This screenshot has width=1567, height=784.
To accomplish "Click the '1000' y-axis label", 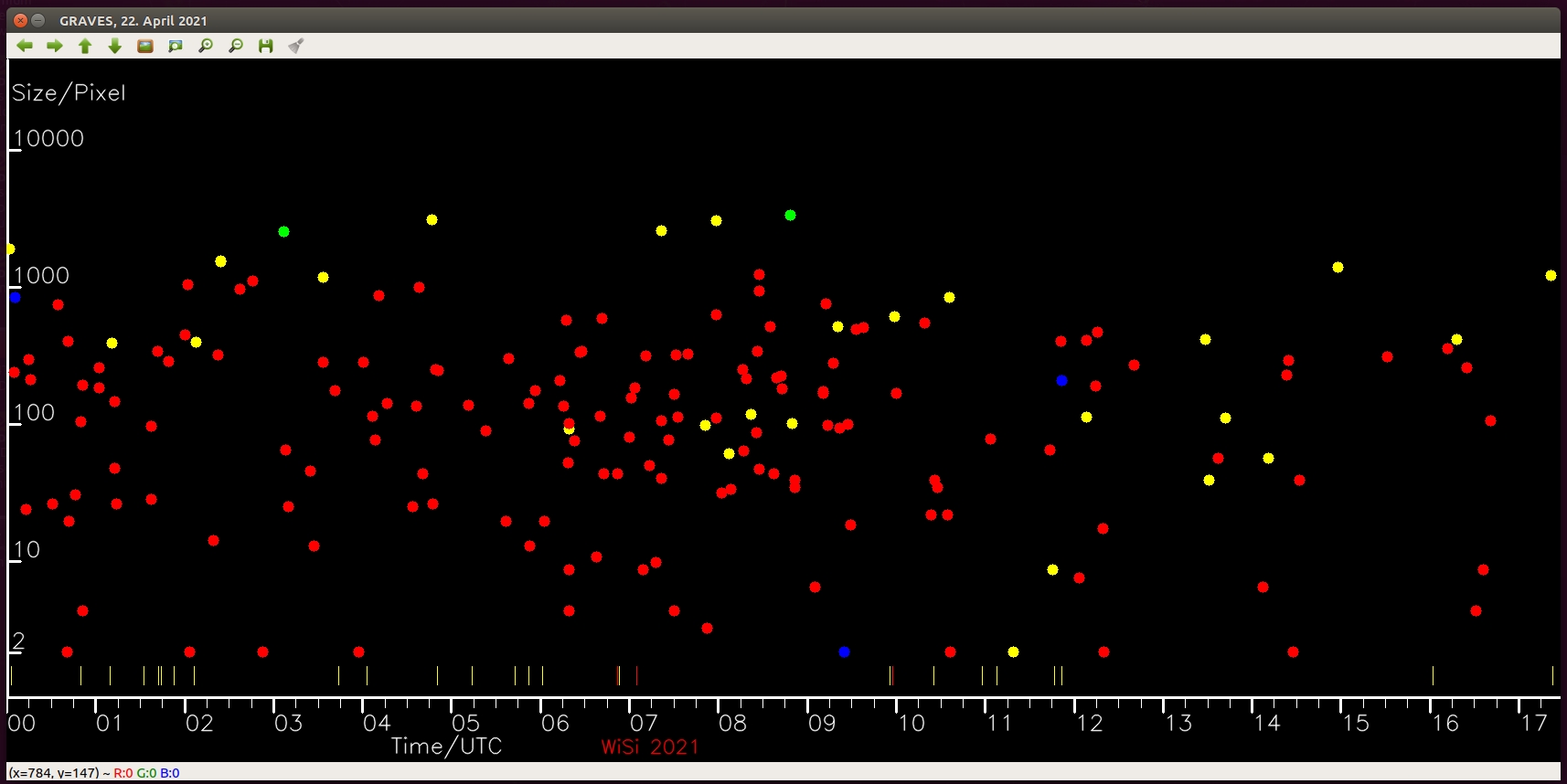I will [x=41, y=275].
